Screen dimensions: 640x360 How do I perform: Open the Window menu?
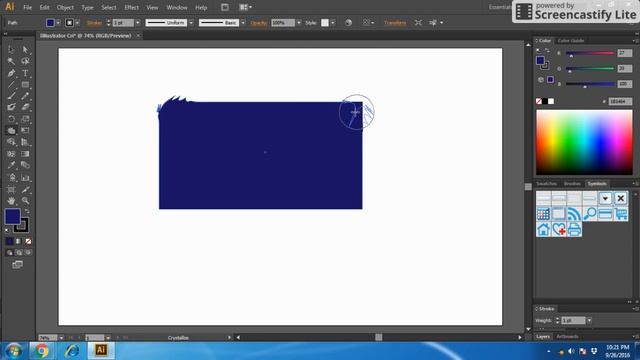point(177,7)
